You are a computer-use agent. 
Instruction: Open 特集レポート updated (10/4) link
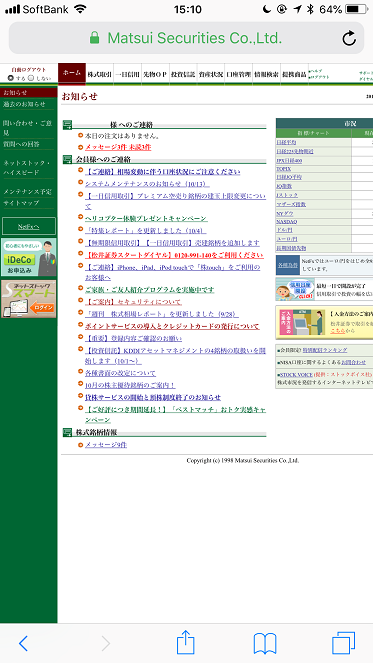pos(145,230)
